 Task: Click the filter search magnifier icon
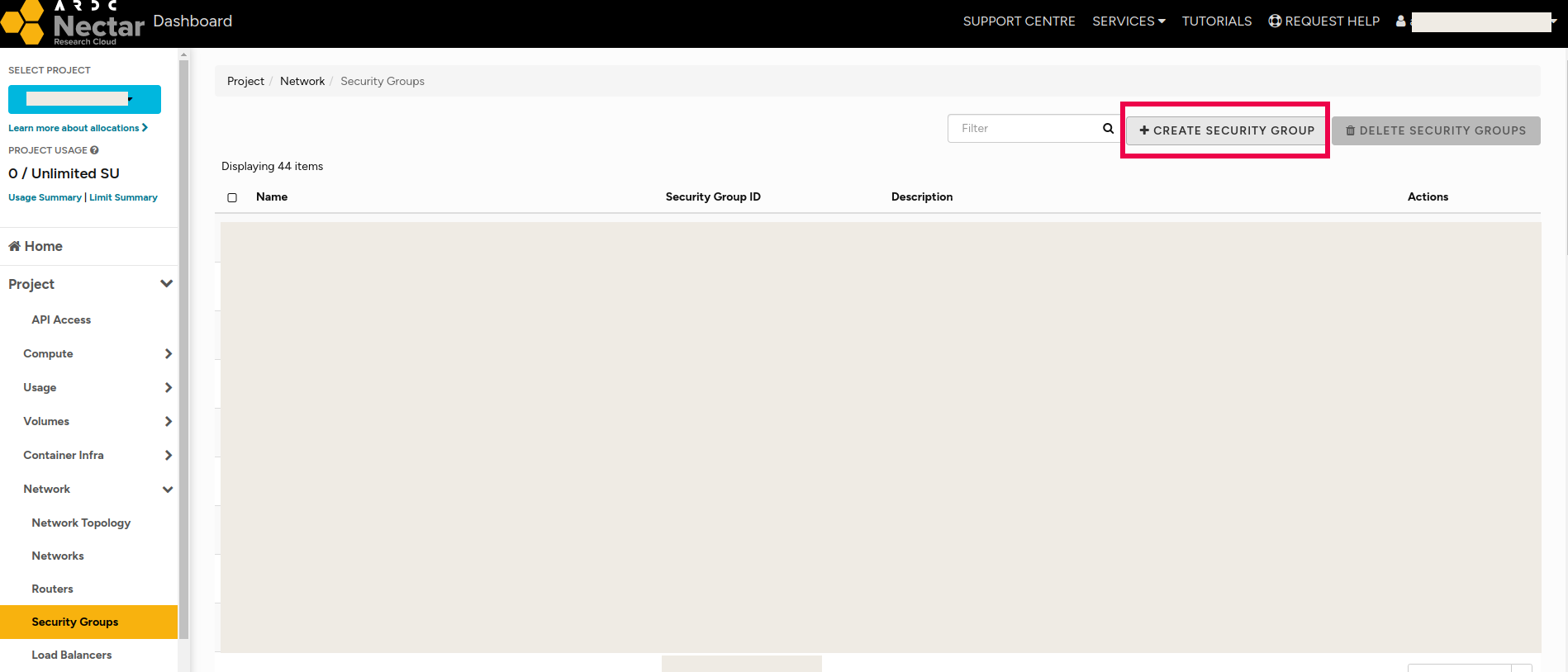1108,128
